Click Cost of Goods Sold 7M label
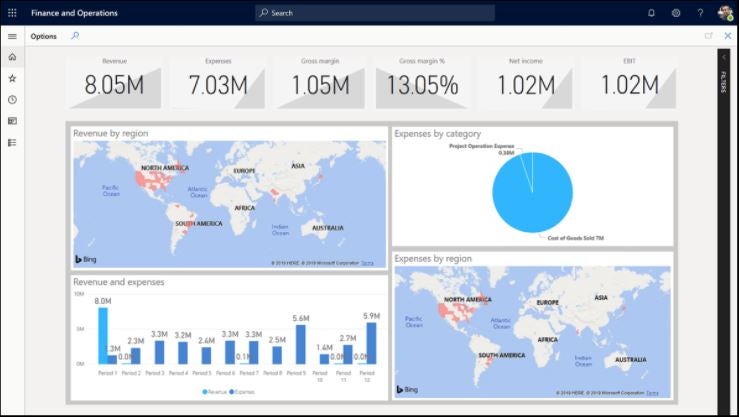 tap(575, 238)
